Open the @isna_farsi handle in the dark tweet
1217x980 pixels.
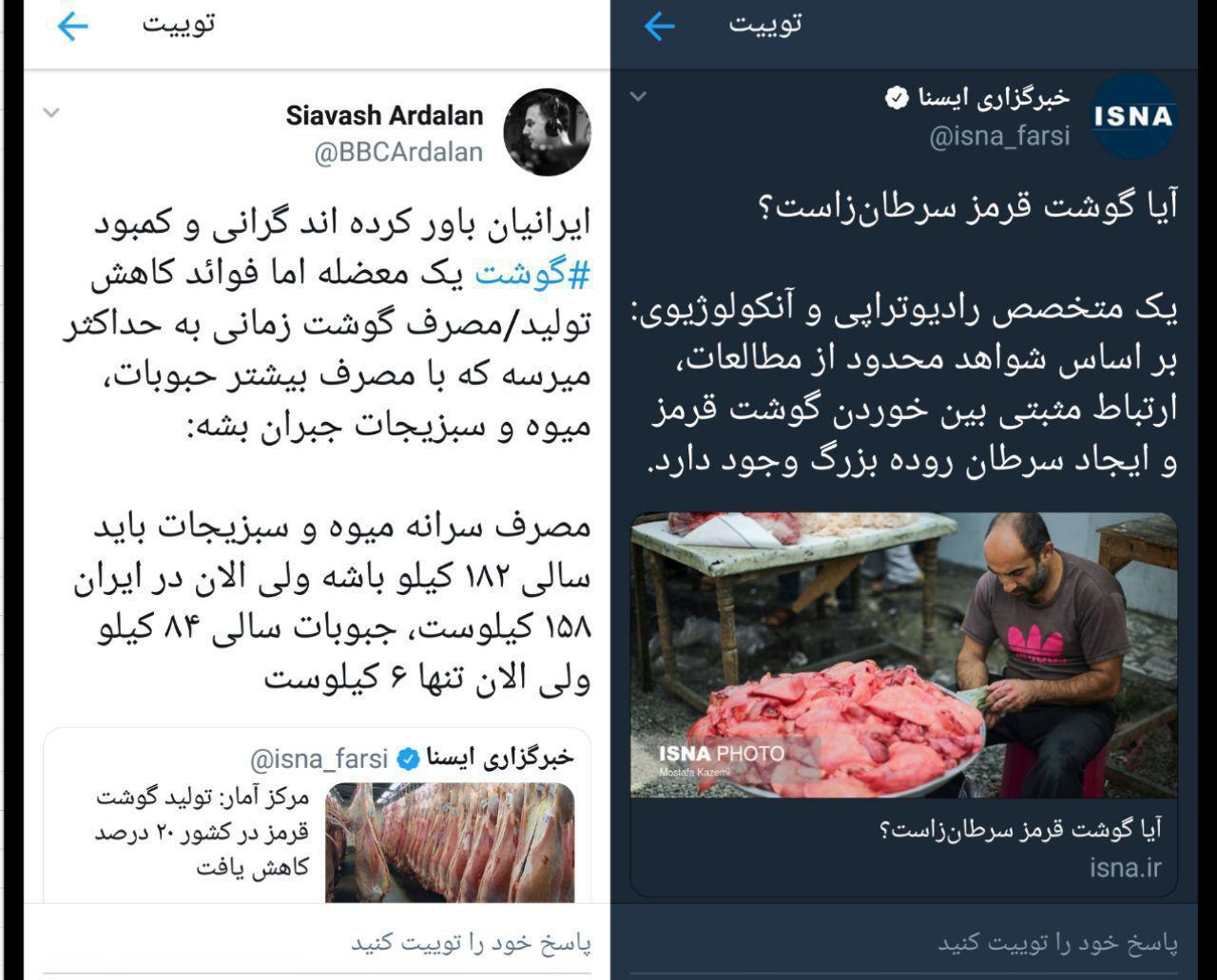tap(999, 136)
